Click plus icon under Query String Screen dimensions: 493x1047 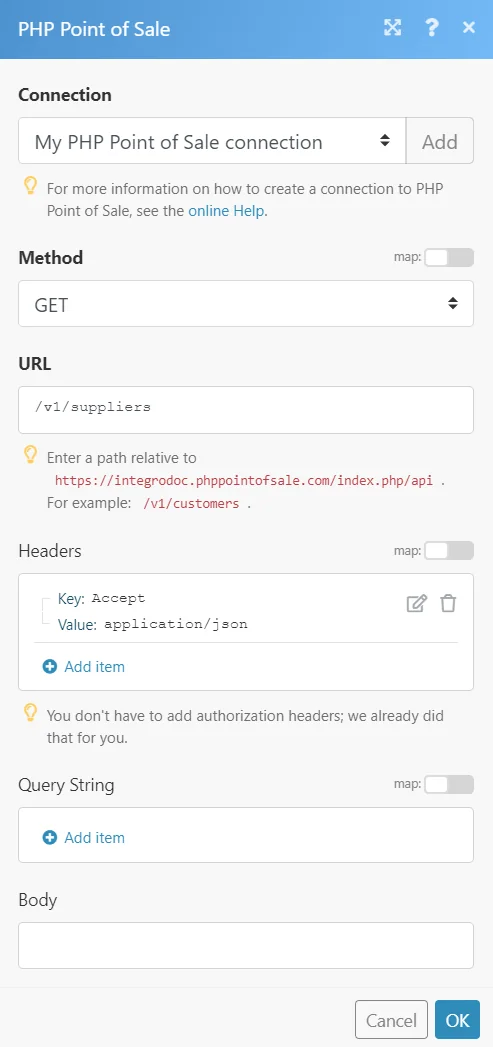[x=49, y=837]
